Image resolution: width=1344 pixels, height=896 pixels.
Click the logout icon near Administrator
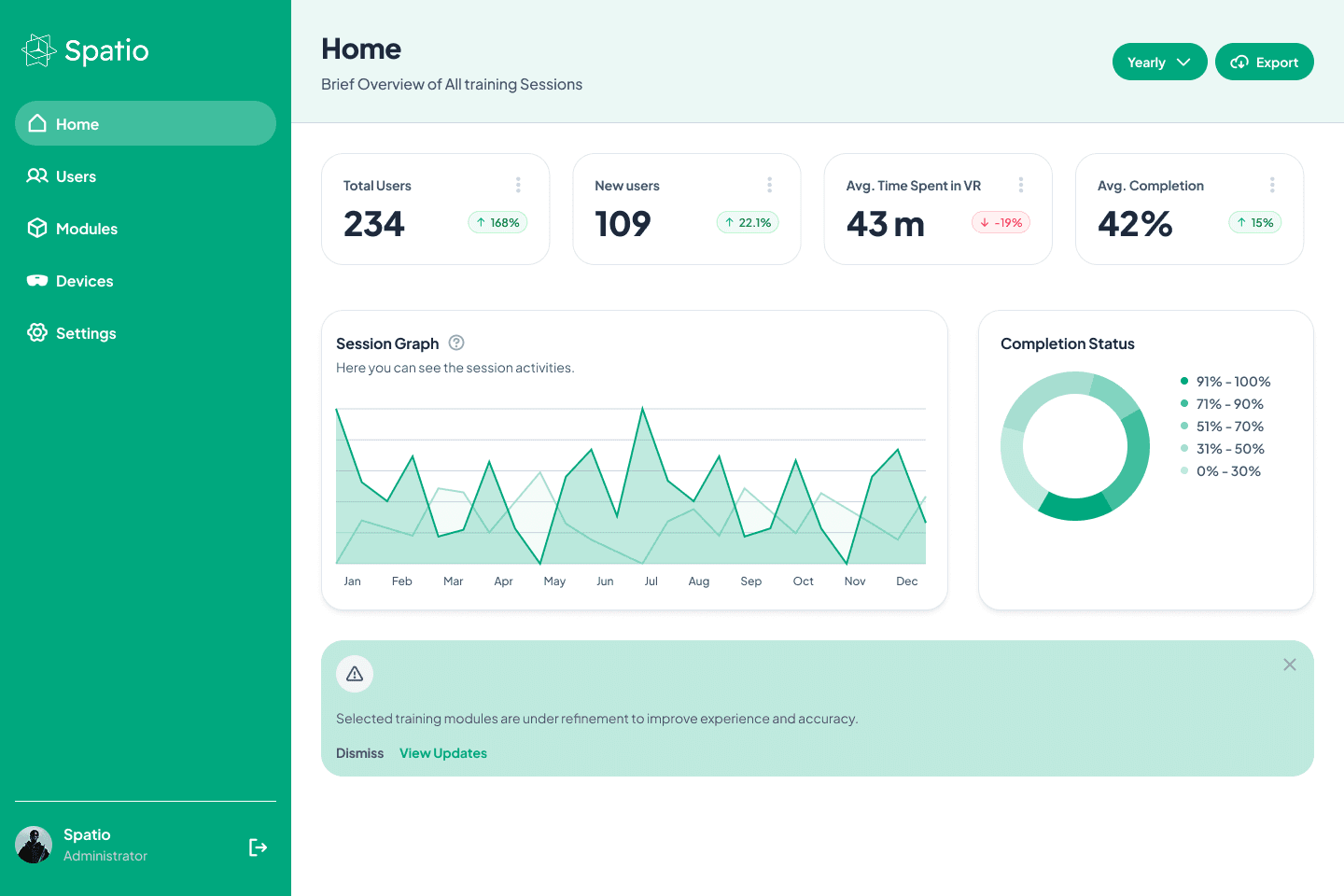point(258,847)
